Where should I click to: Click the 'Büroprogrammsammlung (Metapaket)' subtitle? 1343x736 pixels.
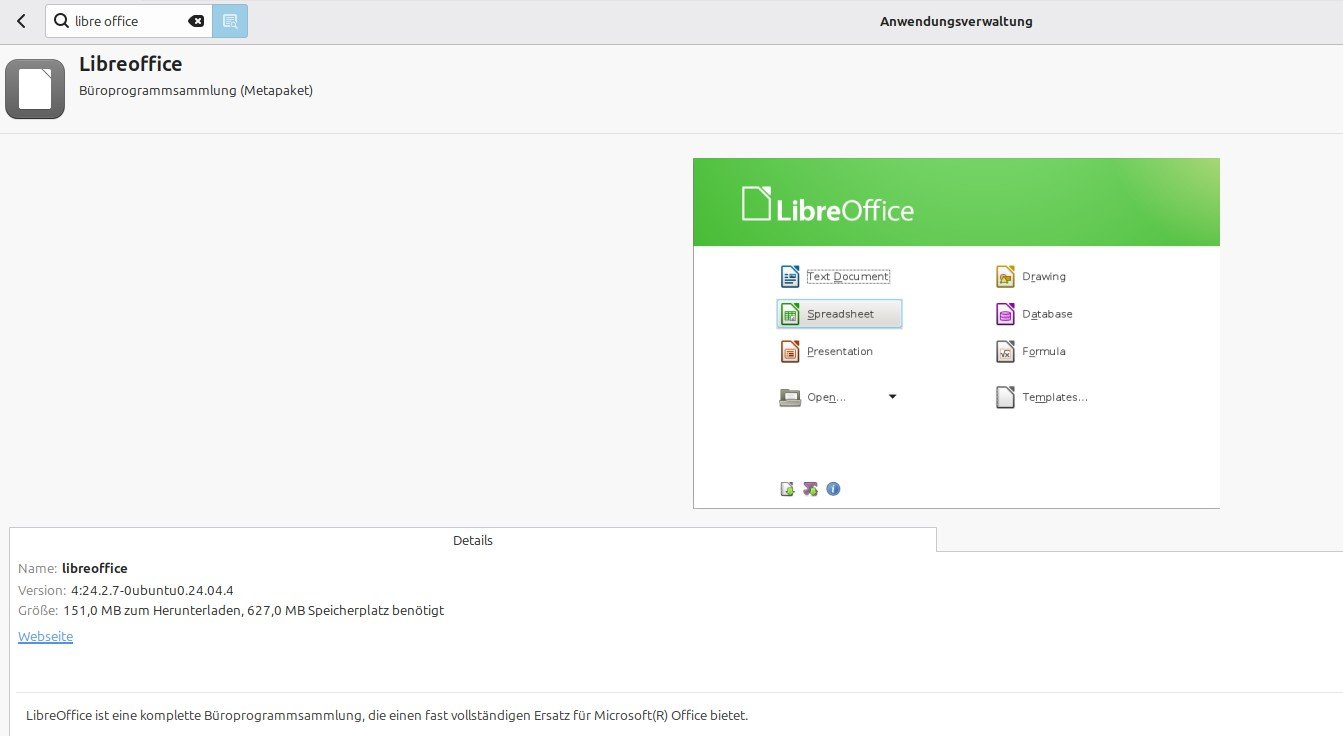(196, 91)
